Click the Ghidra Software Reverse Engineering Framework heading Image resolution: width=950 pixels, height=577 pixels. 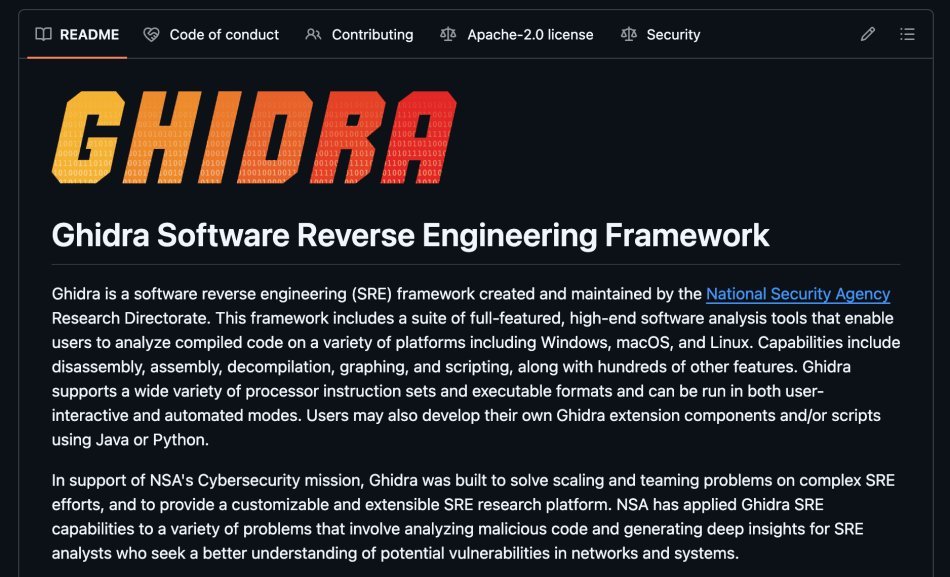coord(410,235)
